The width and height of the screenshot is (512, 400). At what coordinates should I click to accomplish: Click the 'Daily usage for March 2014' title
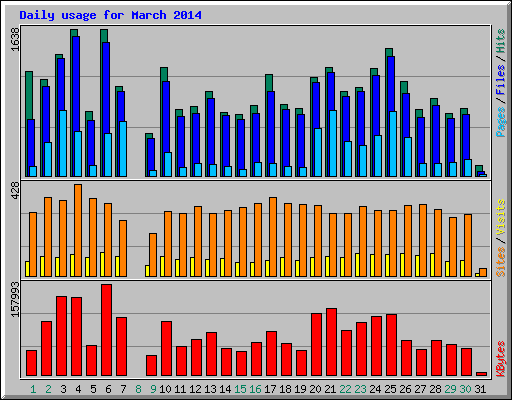coord(110,15)
